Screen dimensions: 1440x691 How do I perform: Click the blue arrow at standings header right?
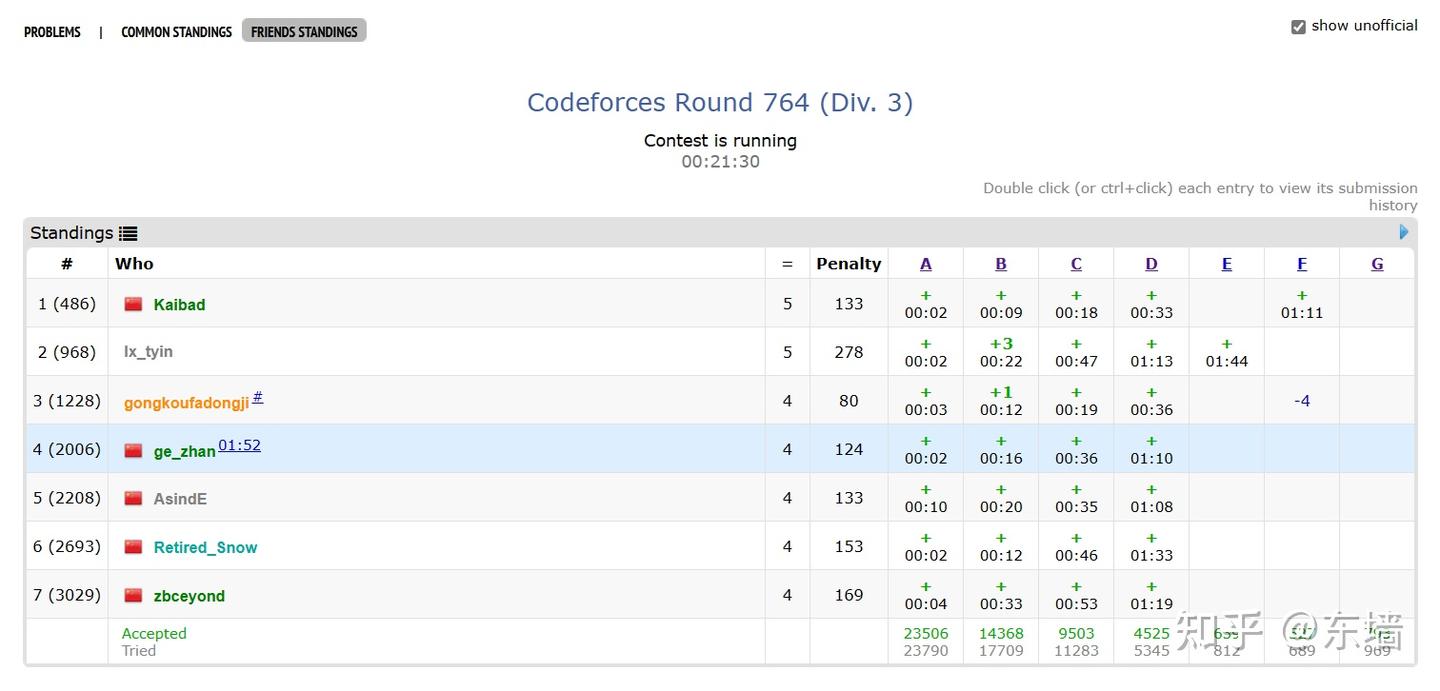point(1404,232)
